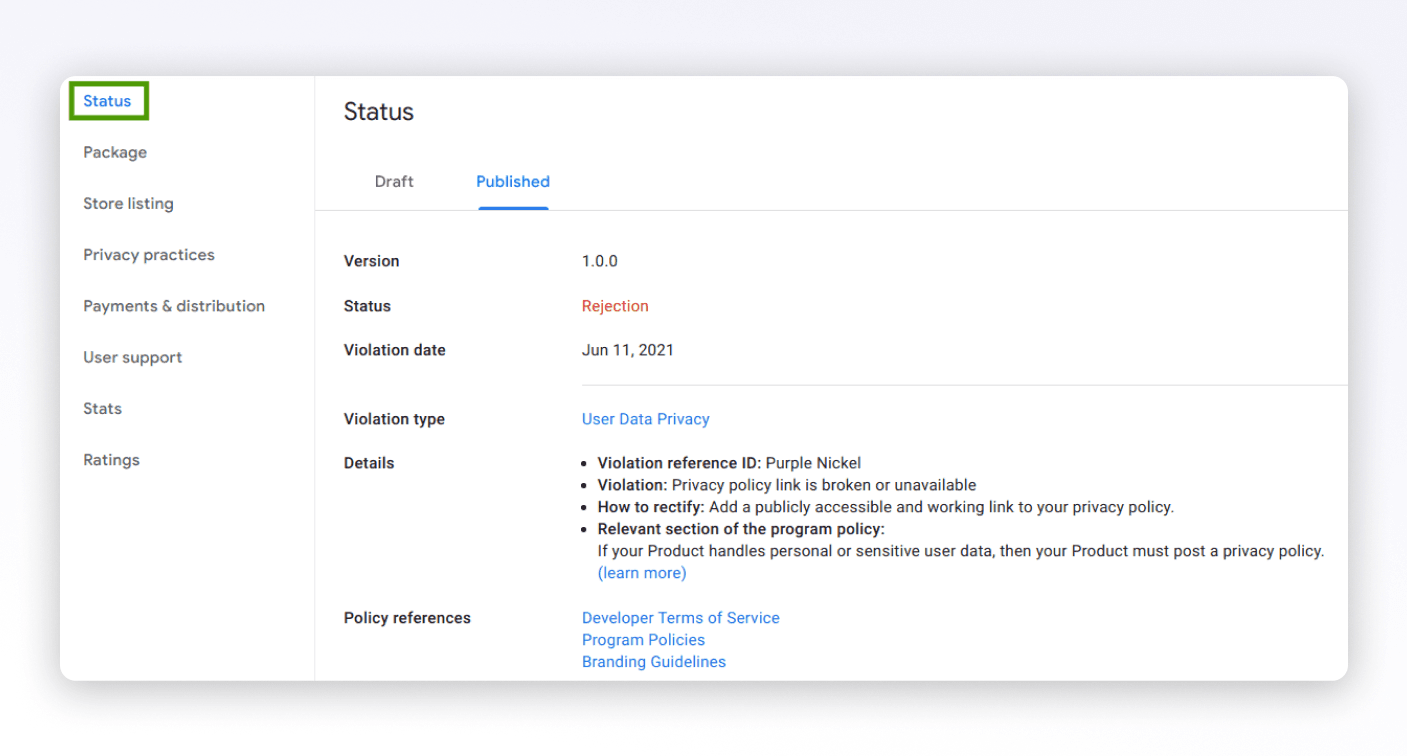1407x756 pixels.
Task: Click the 'How to rectify' line
Action: (886, 507)
